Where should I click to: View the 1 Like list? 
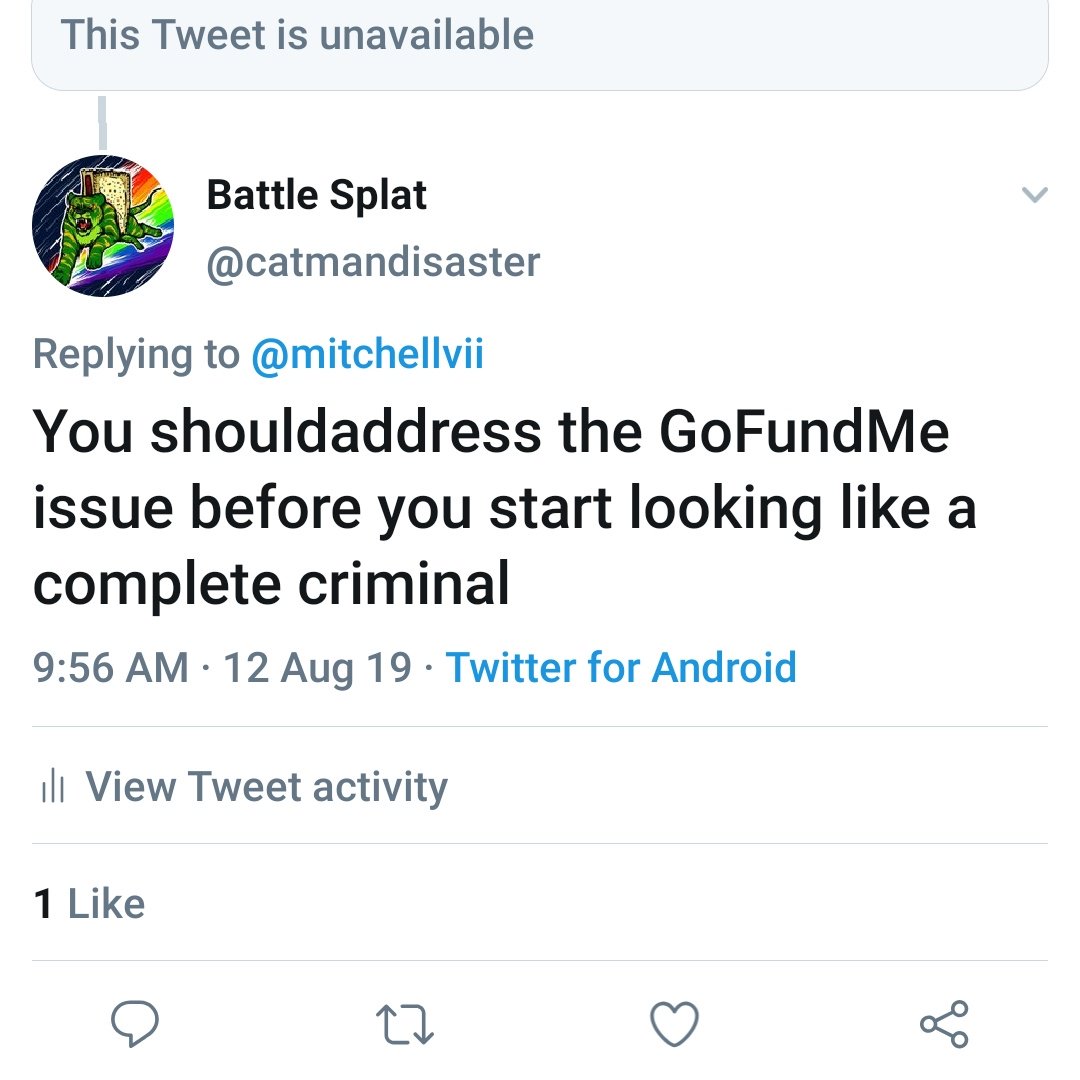[90, 904]
